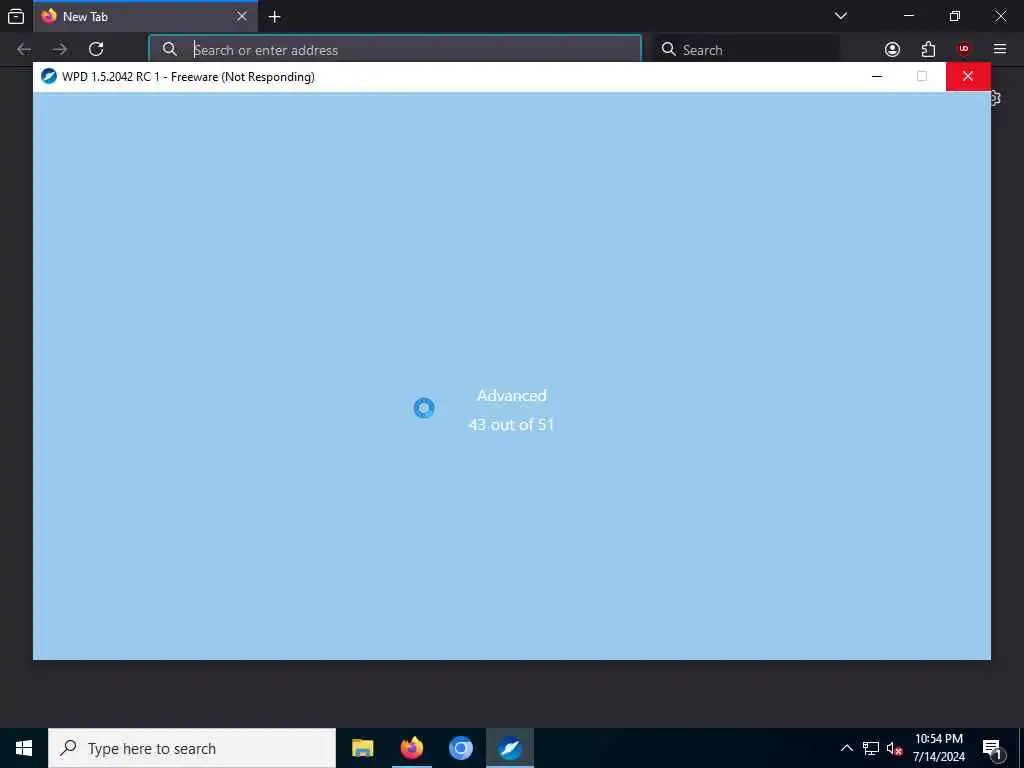Open the Firefox account icon
Screen dimensions: 1024x768
coord(892,49)
